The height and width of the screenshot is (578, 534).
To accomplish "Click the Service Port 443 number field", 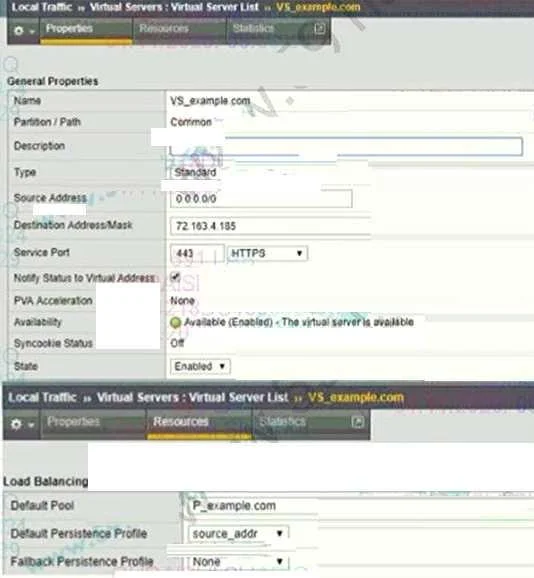I will [197, 253].
